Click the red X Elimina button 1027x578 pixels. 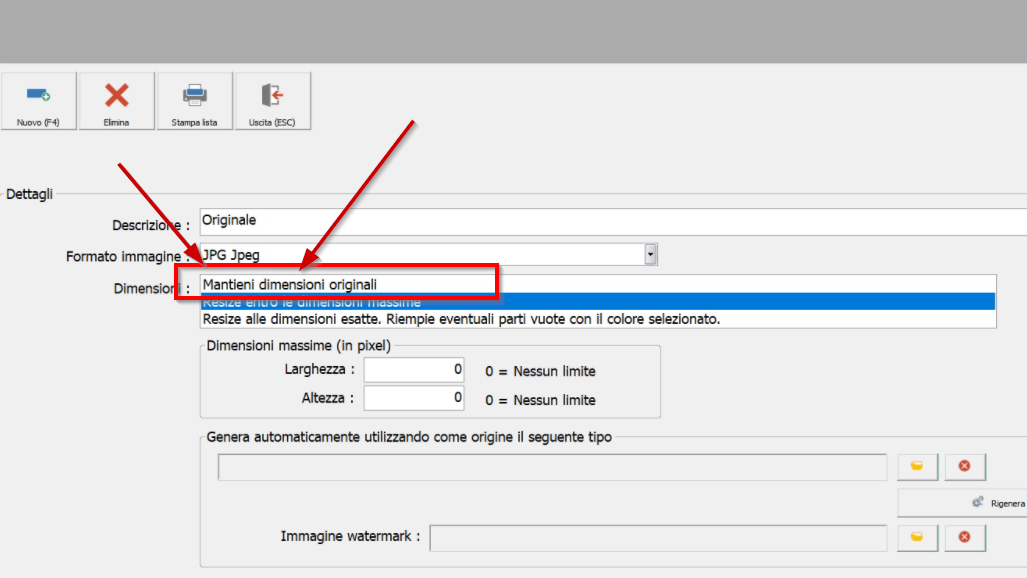pyautogui.click(x=117, y=101)
